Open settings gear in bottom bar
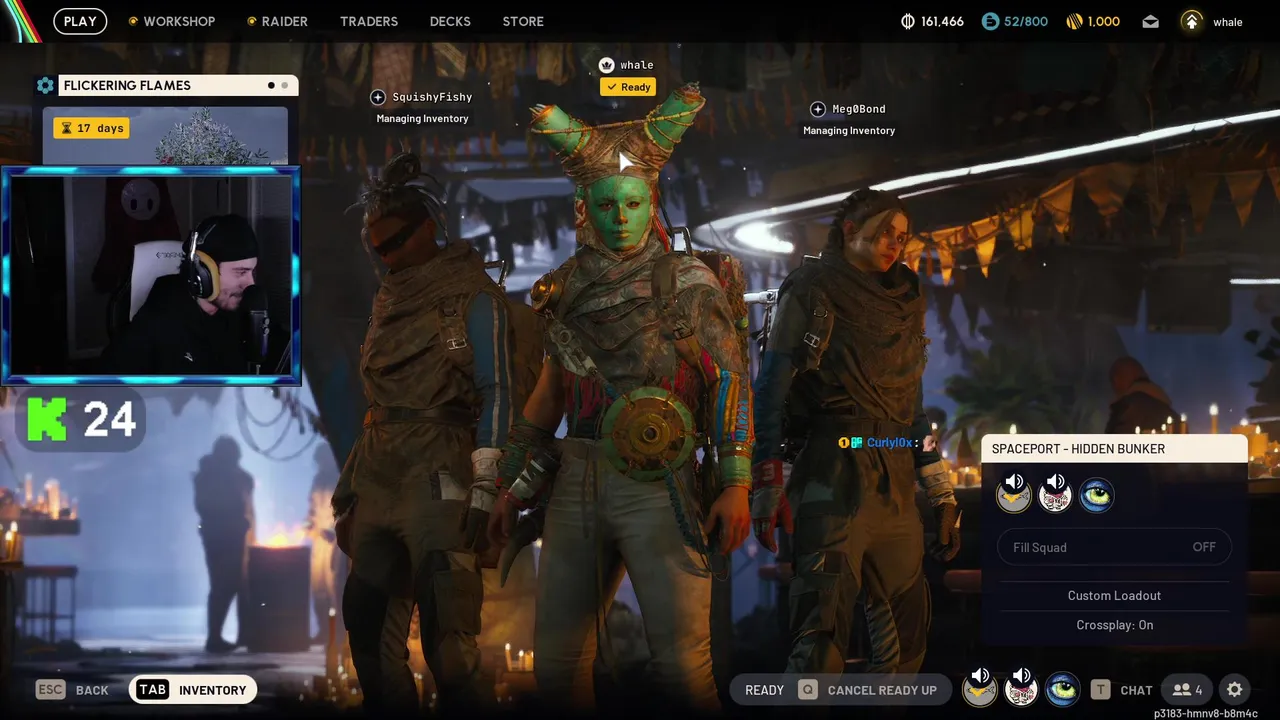The width and height of the screenshot is (1280, 720). pos(1235,690)
